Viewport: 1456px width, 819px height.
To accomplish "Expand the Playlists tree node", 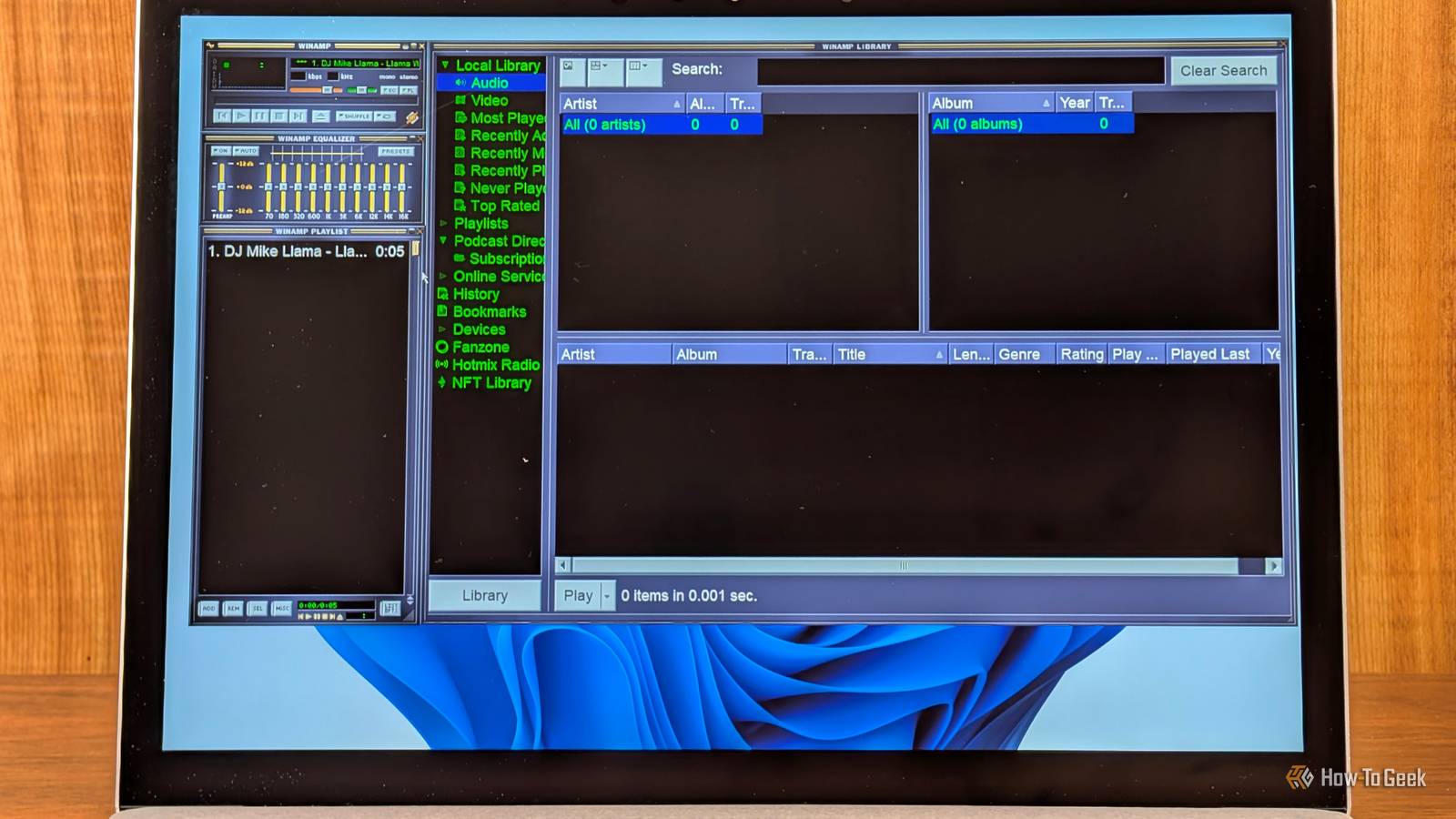I will click(443, 223).
